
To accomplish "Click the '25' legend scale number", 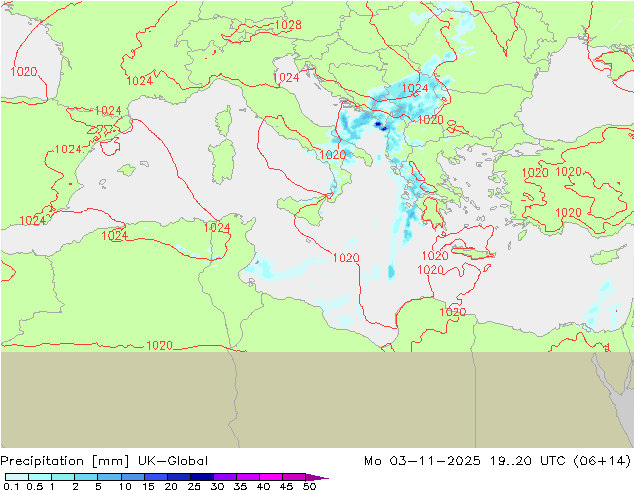I will (x=194, y=486).
